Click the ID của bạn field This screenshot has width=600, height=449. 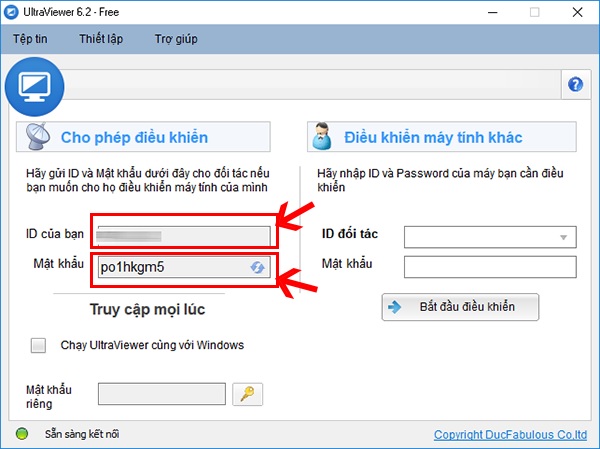click(x=184, y=237)
